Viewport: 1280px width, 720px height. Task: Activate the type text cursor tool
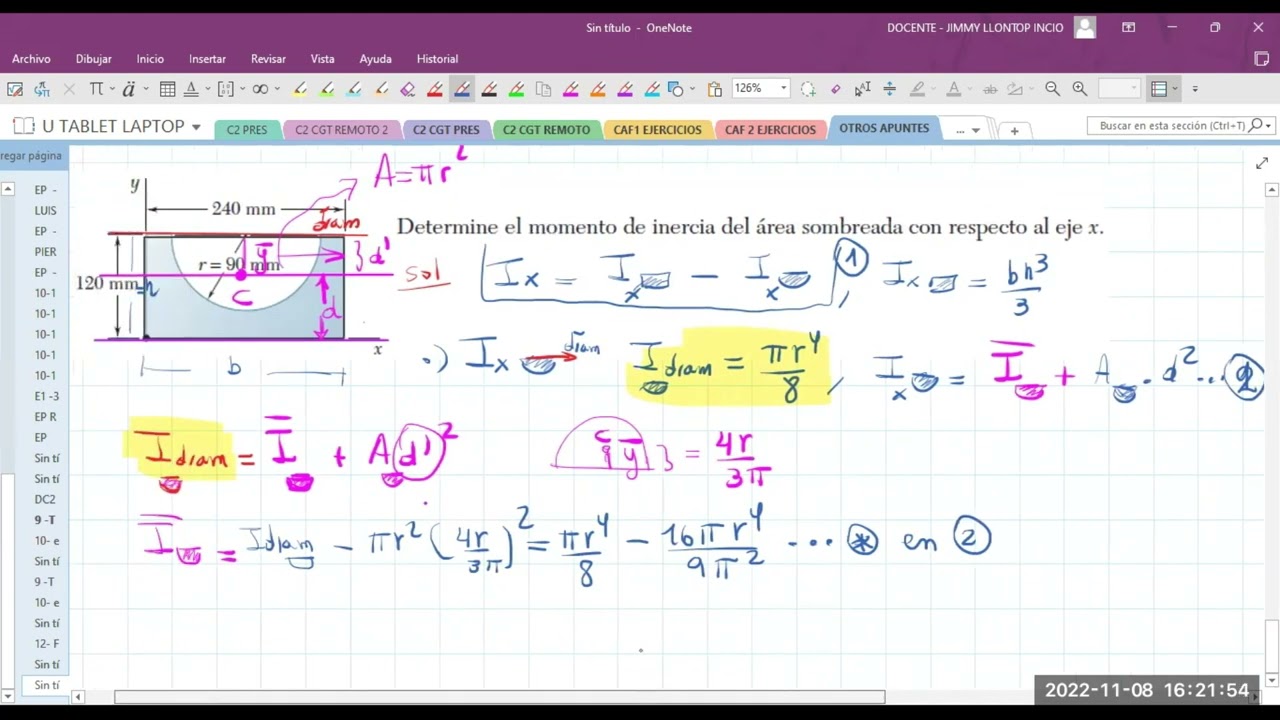pyautogui.click(x=862, y=89)
